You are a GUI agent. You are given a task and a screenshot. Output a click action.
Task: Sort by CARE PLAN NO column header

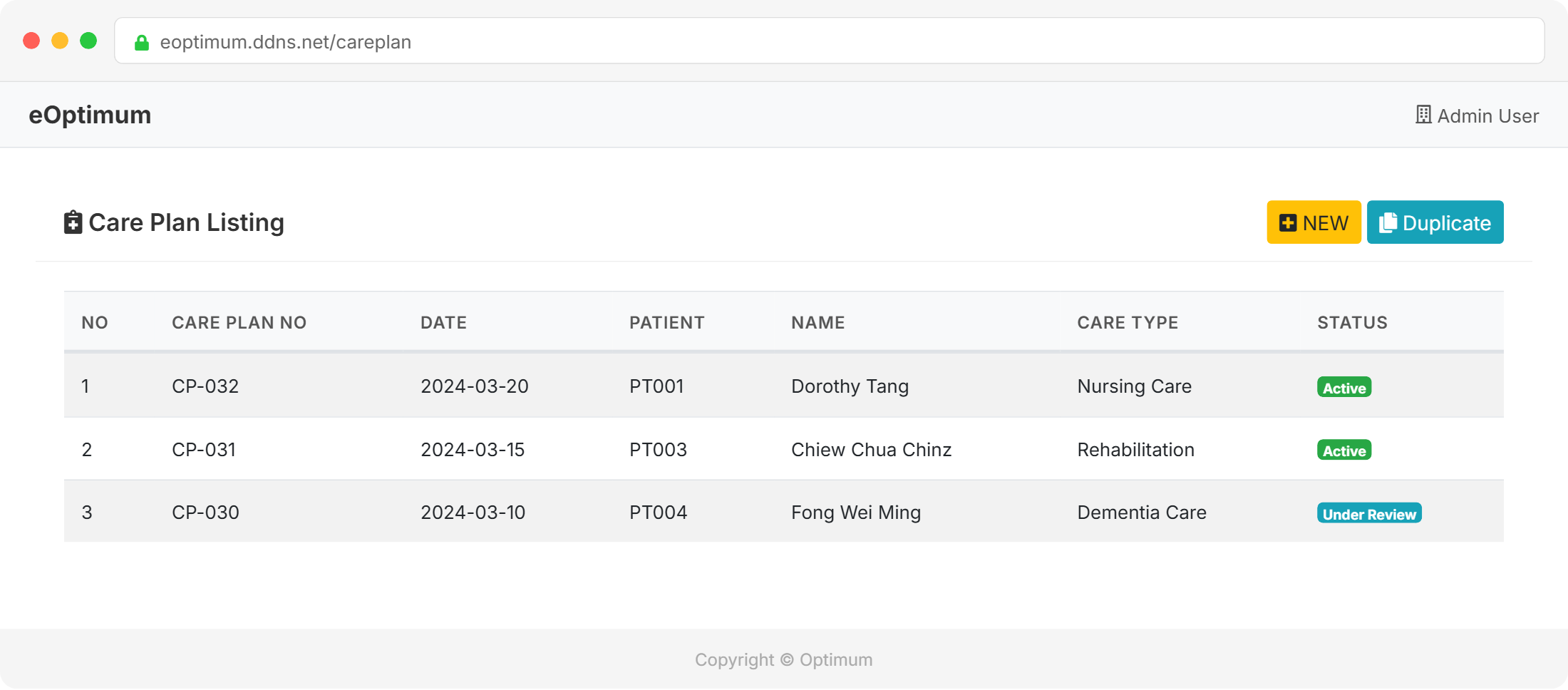tap(239, 323)
